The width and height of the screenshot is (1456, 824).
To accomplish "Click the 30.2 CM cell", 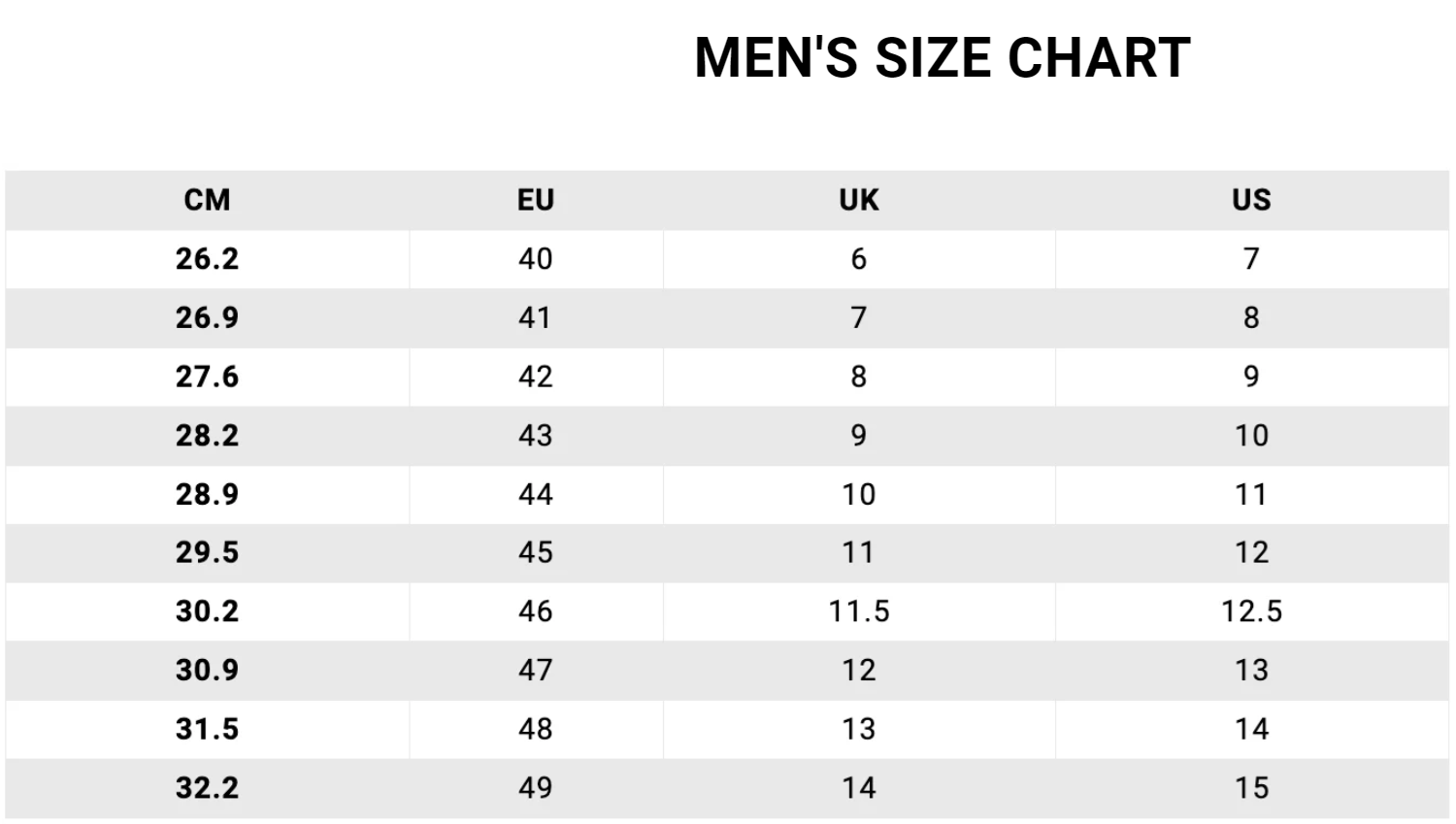I will 208,611.
